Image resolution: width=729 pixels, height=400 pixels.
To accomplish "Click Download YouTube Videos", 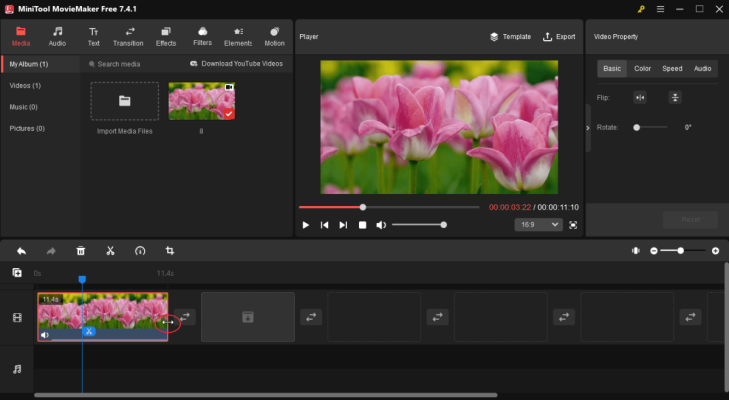I will coord(236,64).
